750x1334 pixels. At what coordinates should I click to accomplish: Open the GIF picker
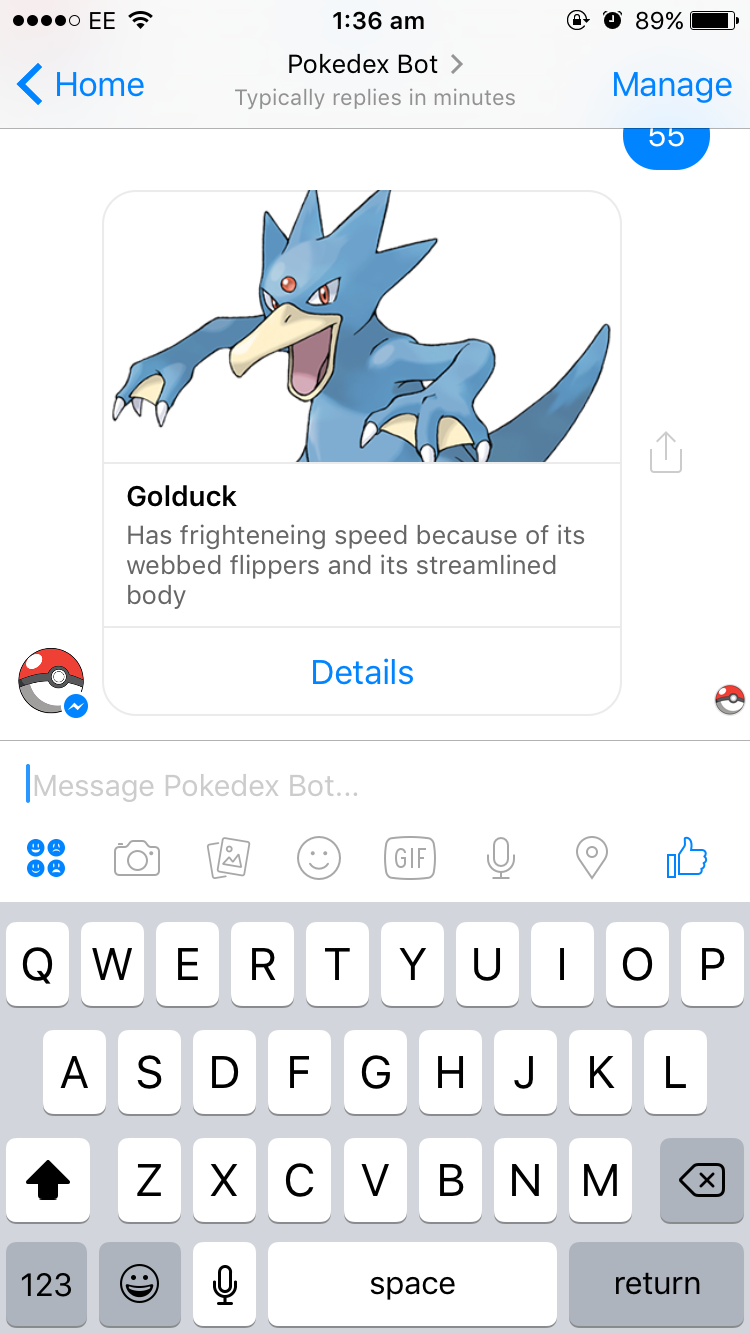[x=410, y=858]
